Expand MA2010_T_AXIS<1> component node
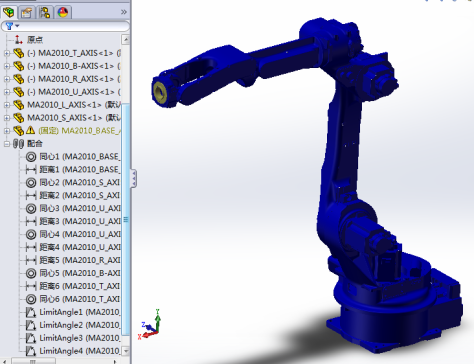The height and width of the screenshot is (364, 474). pyautogui.click(x=7, y=53)
